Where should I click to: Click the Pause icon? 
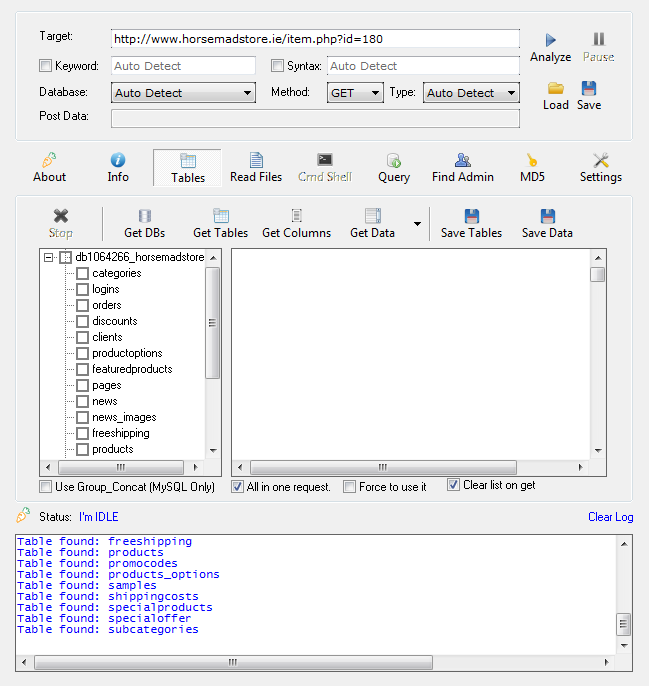[598, 39]
